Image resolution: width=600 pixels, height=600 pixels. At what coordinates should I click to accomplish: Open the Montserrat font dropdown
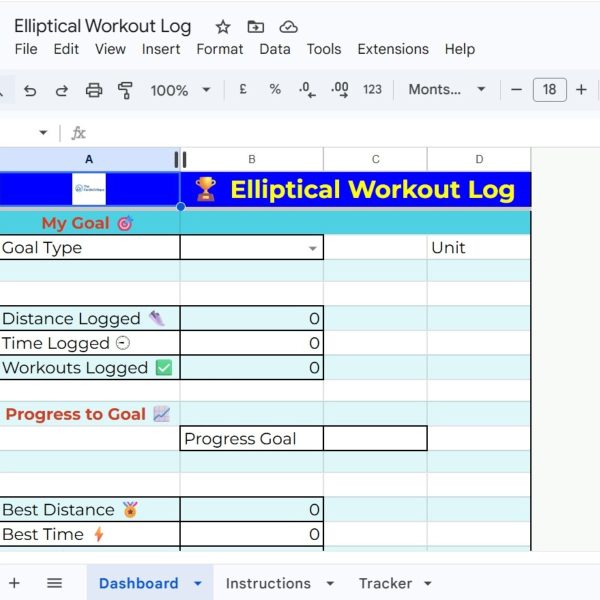click(447, 90)
